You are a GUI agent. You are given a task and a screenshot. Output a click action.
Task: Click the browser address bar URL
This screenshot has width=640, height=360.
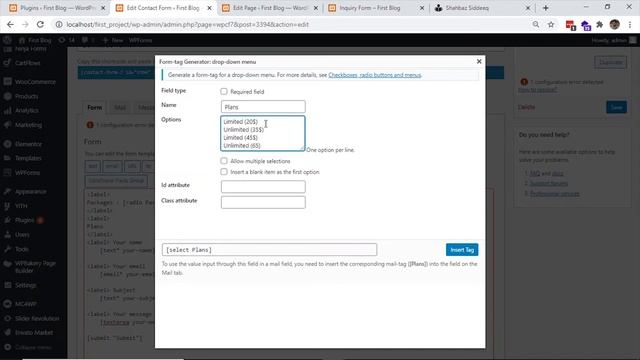point(188,24)
